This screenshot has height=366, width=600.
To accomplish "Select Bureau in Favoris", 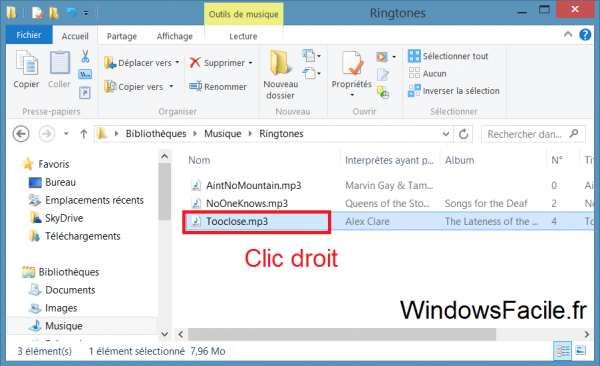I will pos(52,182).
